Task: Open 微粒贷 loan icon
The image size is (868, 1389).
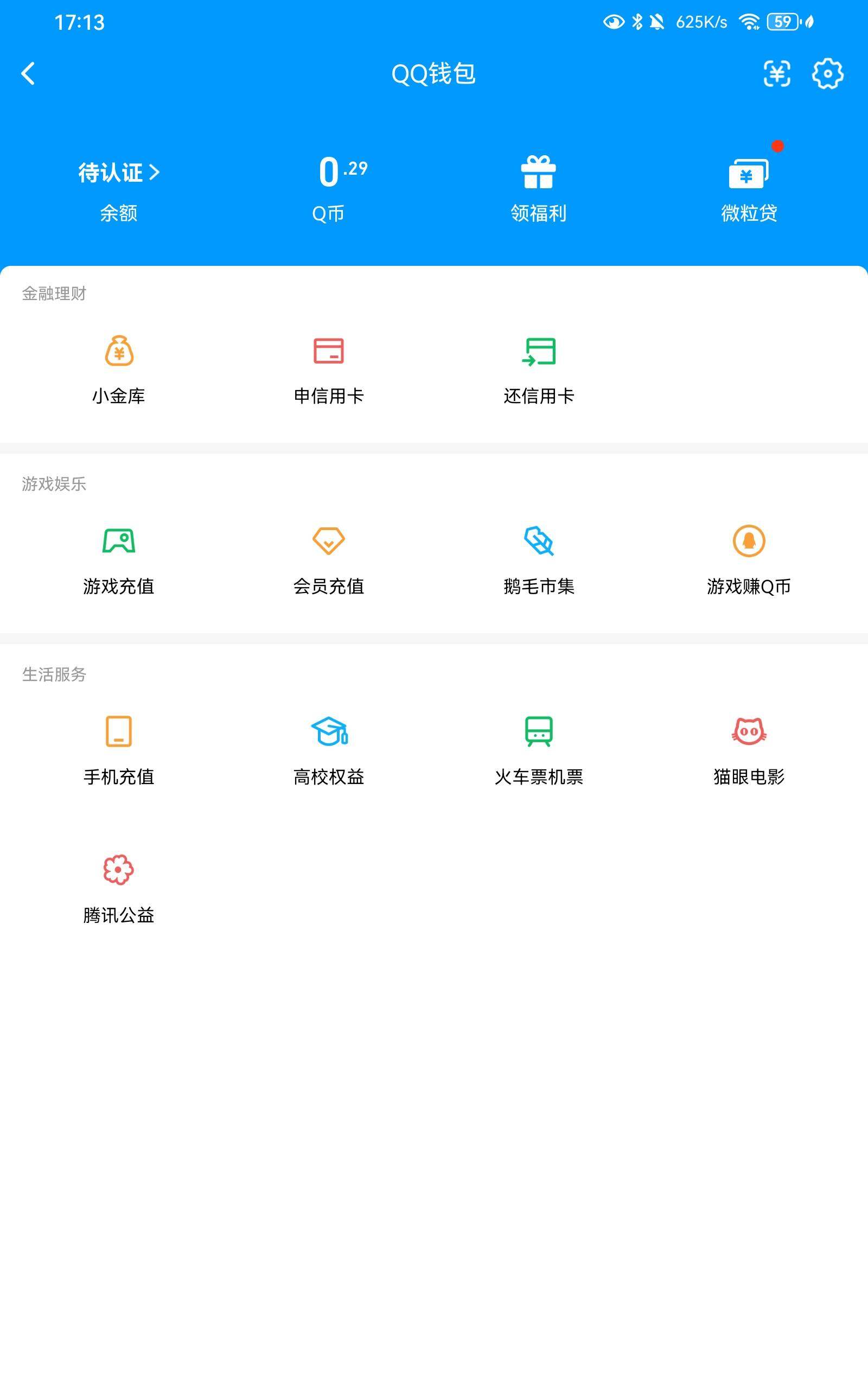Action: [749, 173]
